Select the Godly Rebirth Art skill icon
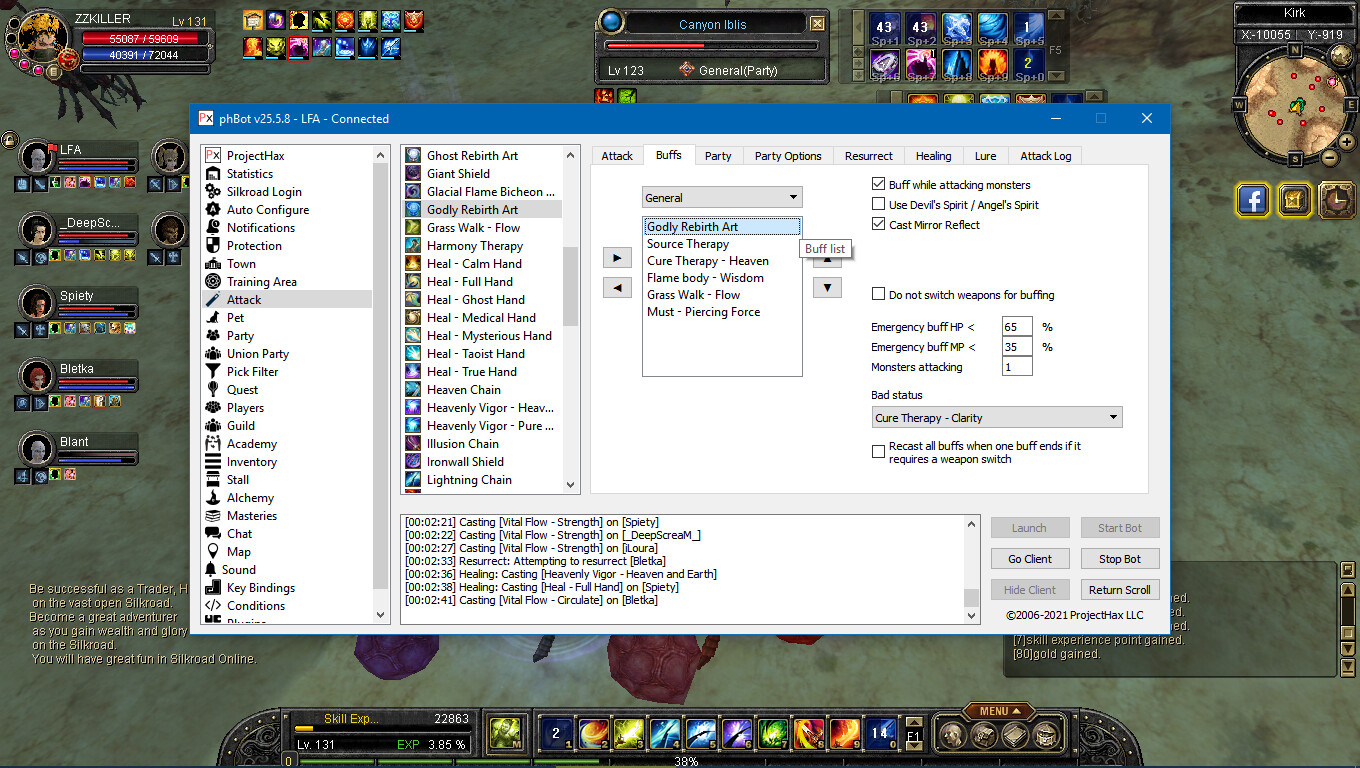The image size is (1360, 768). coord(413,210)
